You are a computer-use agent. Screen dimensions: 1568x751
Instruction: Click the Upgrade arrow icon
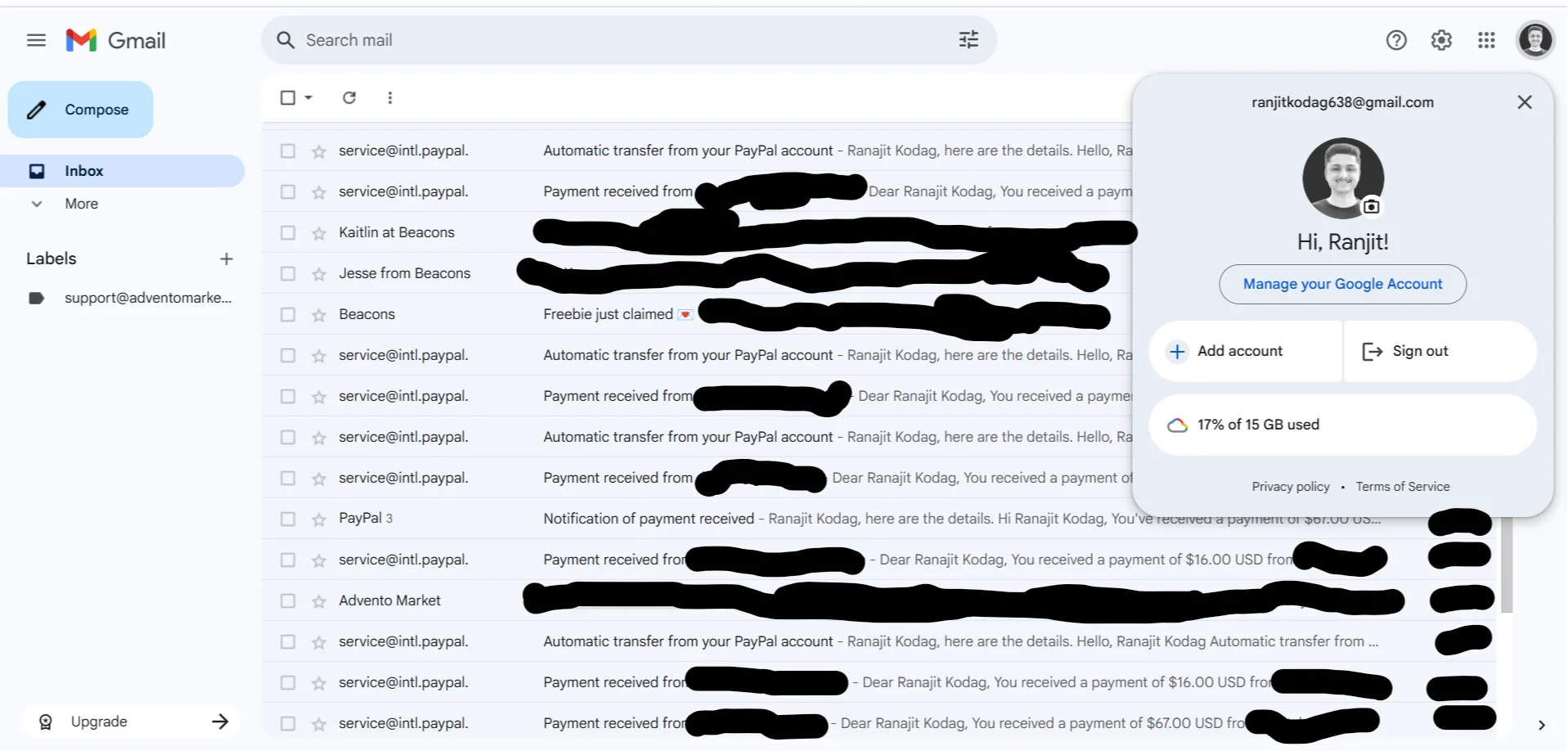point(220,722)
